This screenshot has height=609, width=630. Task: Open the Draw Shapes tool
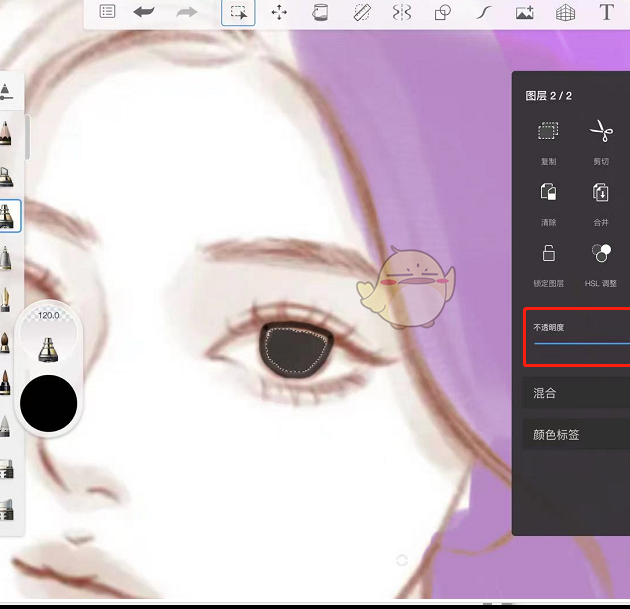(443, 12)
